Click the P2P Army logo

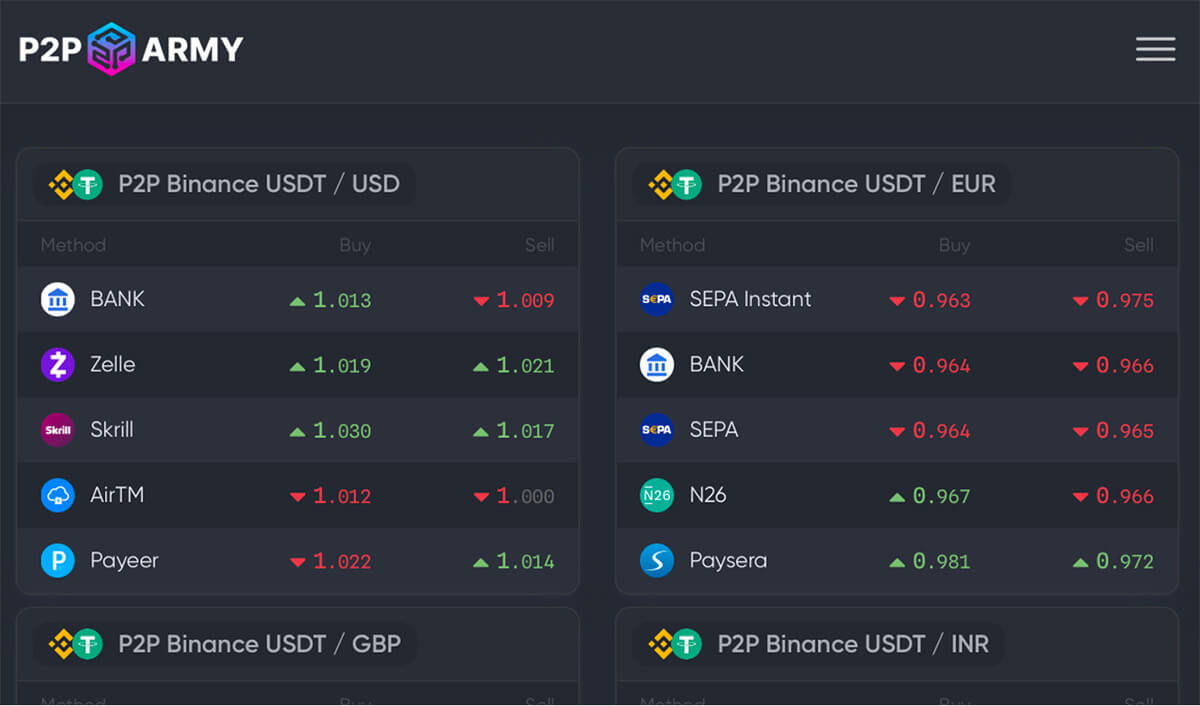131,49
